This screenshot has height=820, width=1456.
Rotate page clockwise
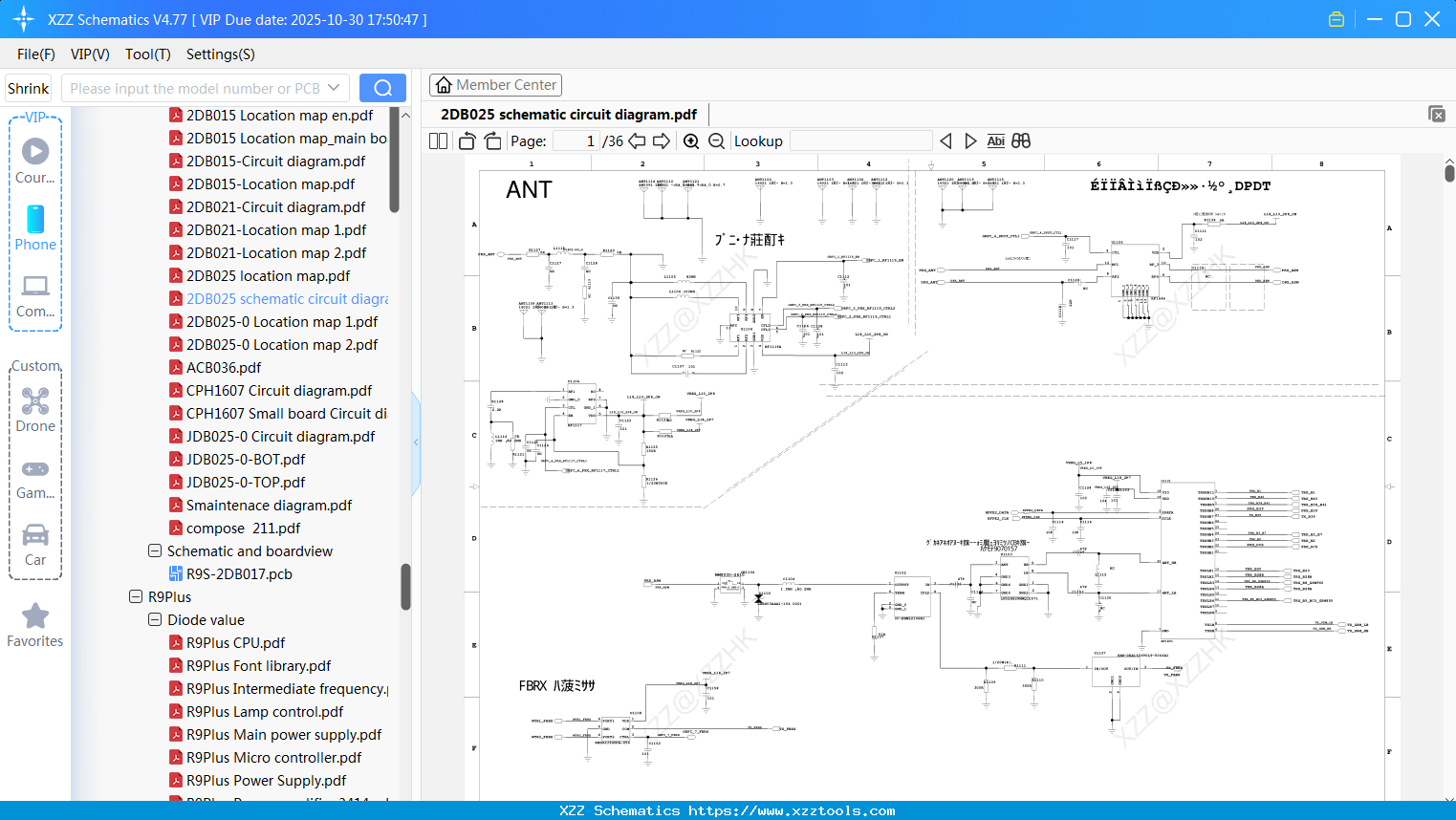(492, 141)
